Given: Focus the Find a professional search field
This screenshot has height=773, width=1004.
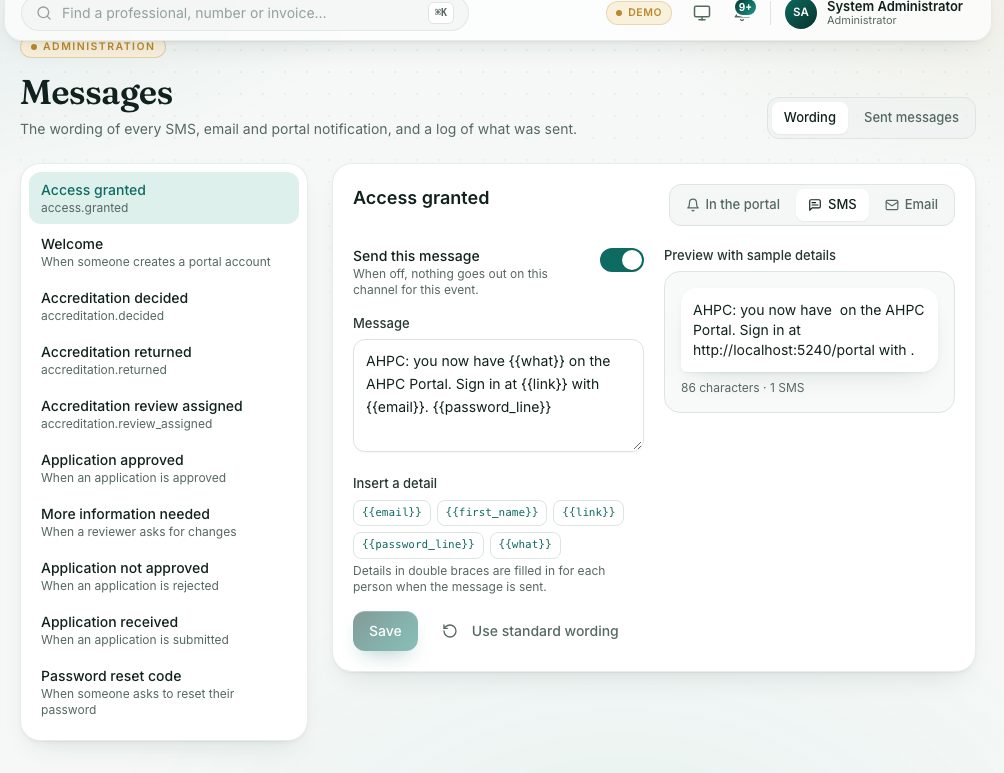Looking at the screenshot, I should [x=243, y=13].
